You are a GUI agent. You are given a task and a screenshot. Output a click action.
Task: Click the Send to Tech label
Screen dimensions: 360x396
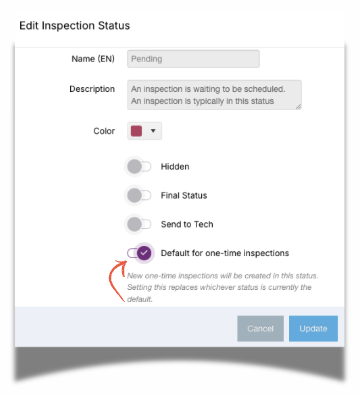(x=187, y=224)
